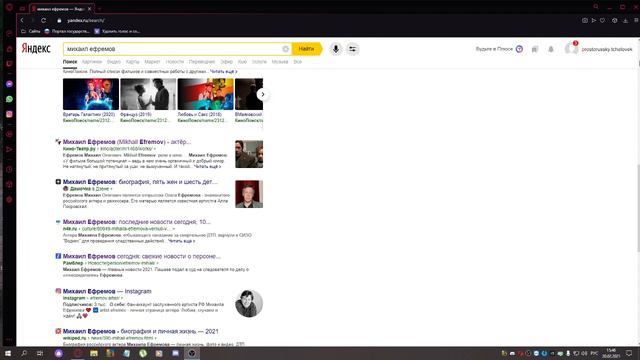Click the browser address bar URL
Image resolution: width=640 pixels, height=360 pixels.
[86, 20]
